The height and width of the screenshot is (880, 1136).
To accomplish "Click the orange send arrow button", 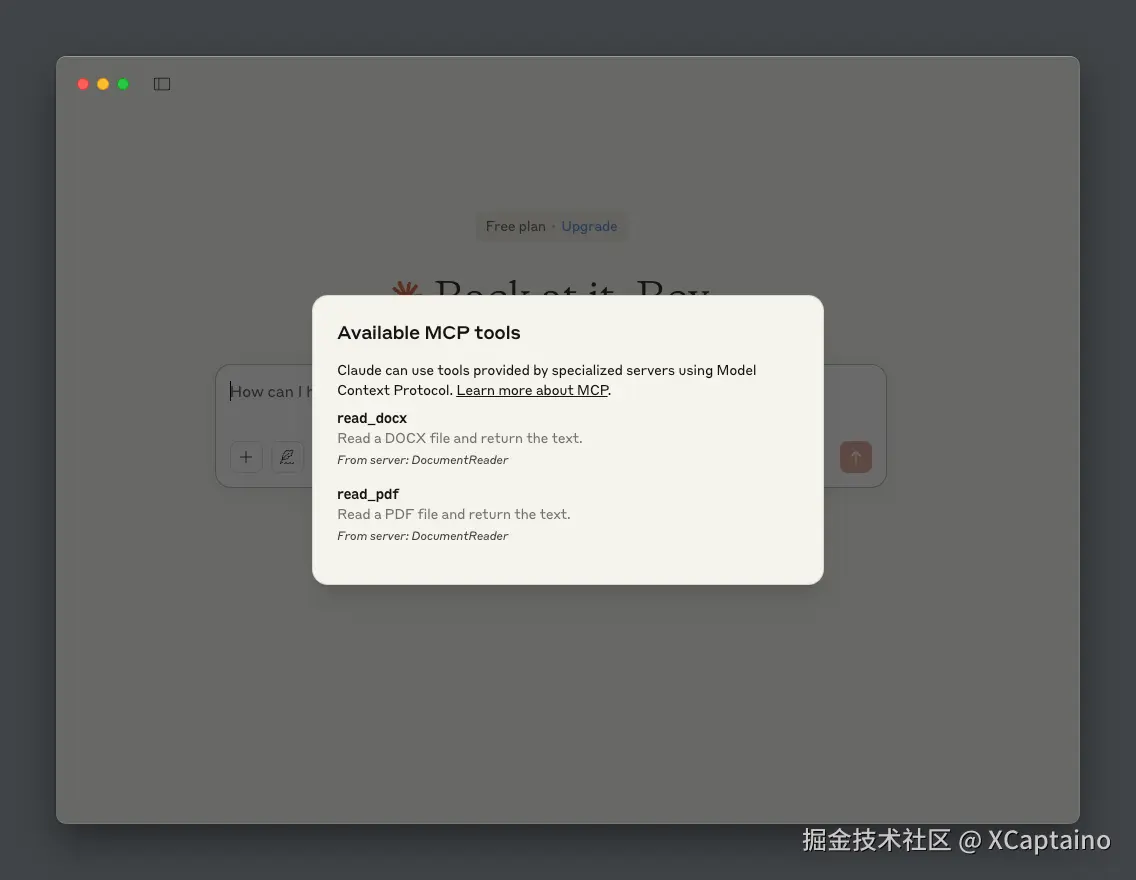I will [x=855, y=457].
